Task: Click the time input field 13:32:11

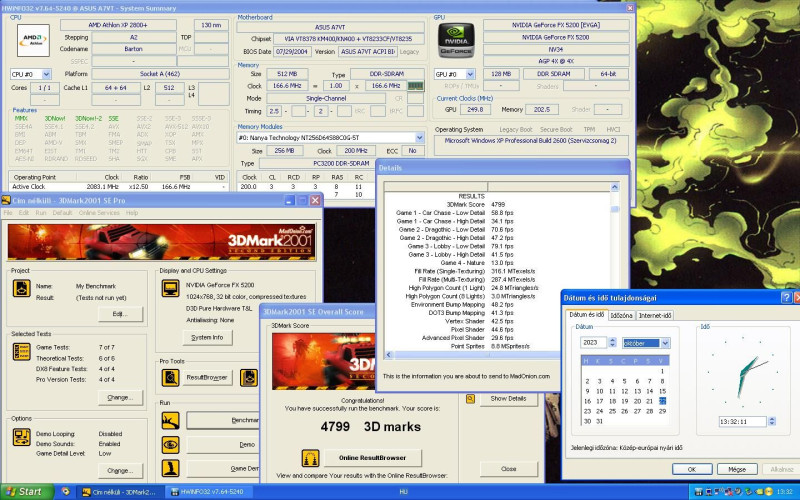Action: [743, 421]
